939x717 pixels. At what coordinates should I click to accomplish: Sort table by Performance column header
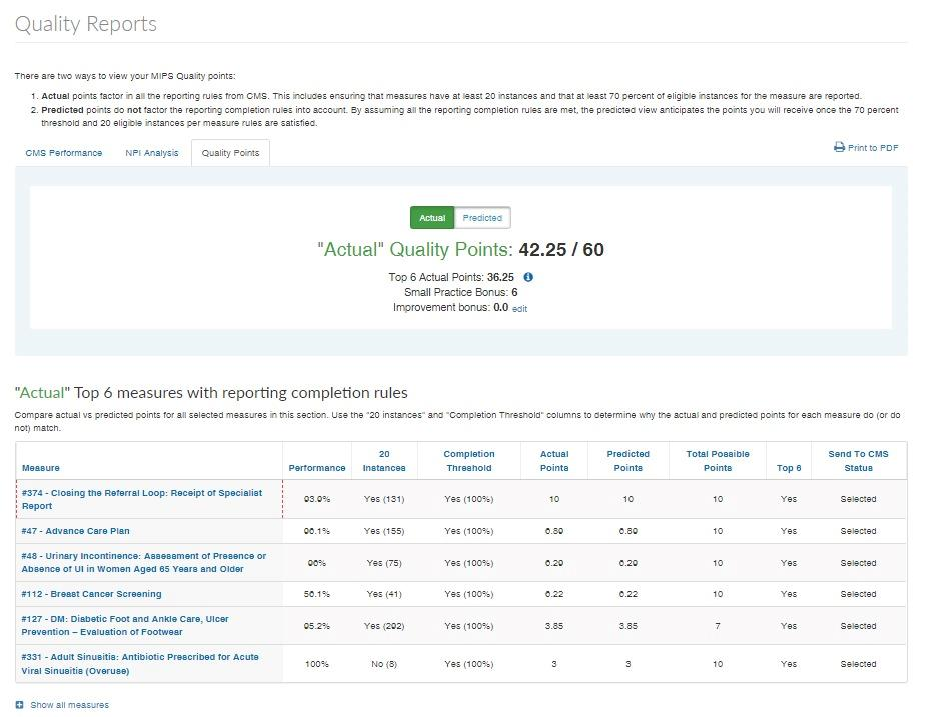[x=317, y=468]
